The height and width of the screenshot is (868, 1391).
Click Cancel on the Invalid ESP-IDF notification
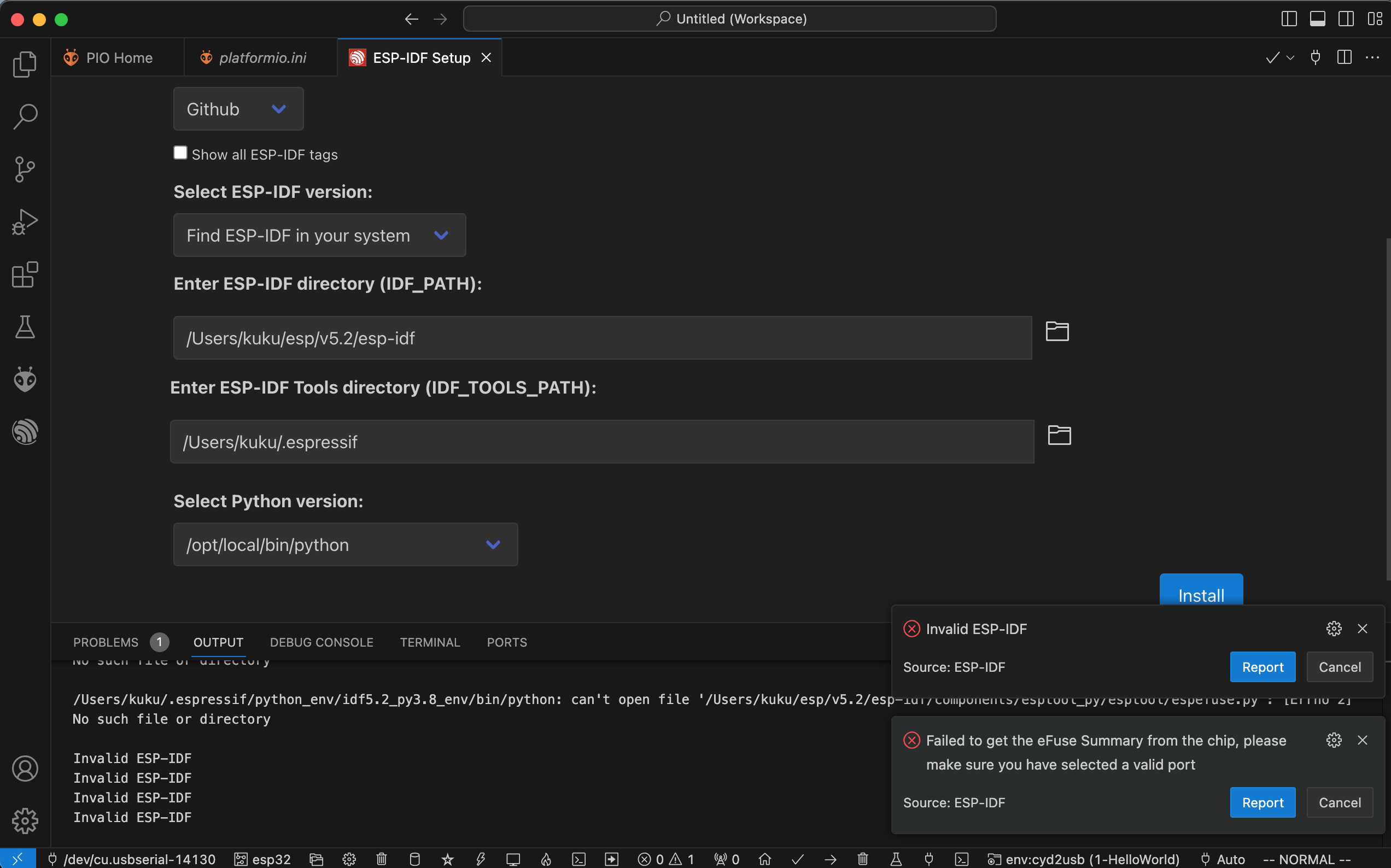click(x=1340, y=667)
